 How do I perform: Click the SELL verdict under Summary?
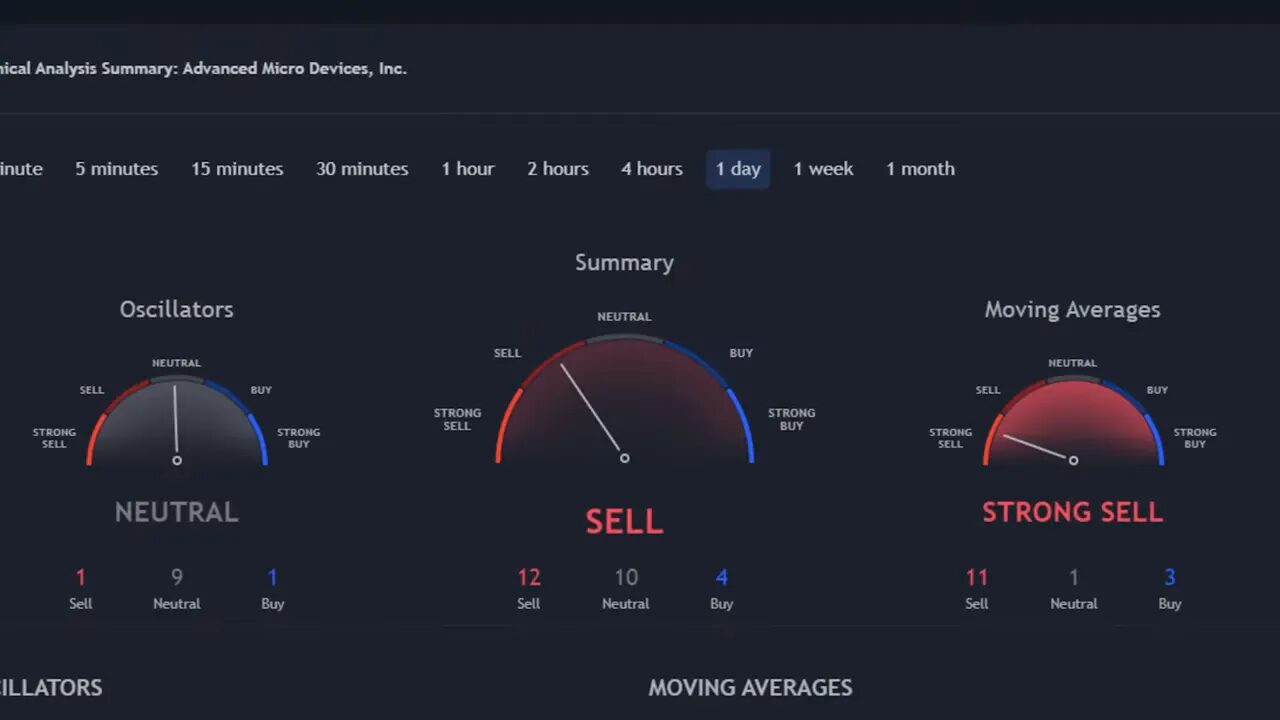[624, 520]
